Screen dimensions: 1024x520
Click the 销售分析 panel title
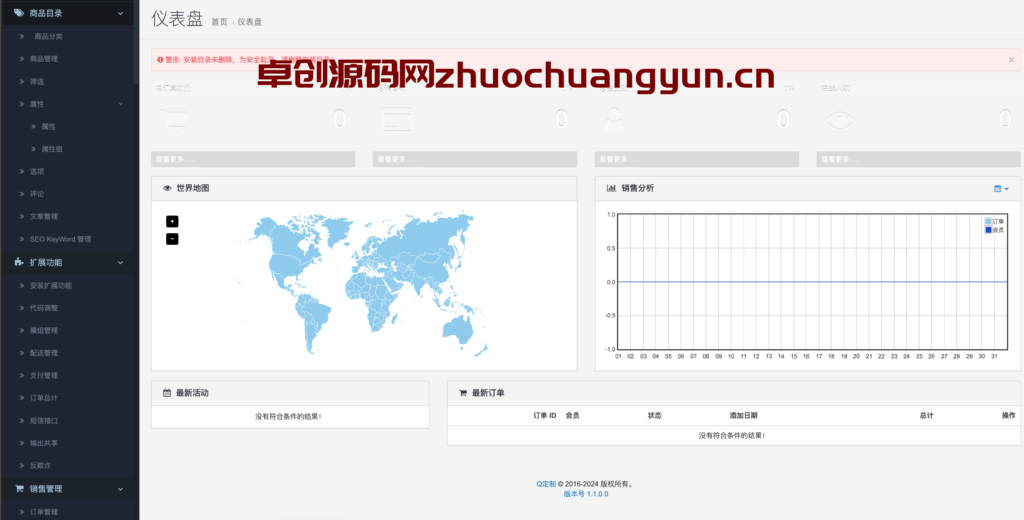pos(637,188)
